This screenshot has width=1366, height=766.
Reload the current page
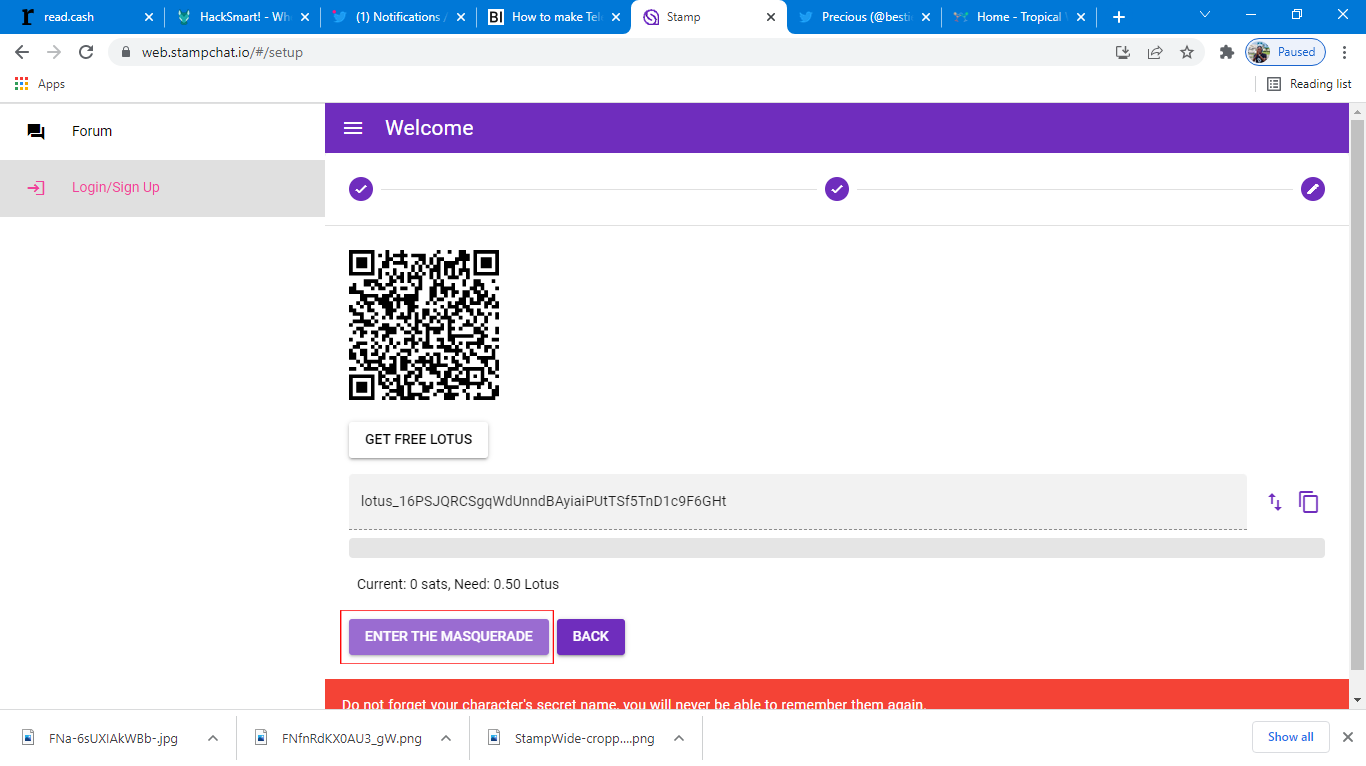pos(86,52)
